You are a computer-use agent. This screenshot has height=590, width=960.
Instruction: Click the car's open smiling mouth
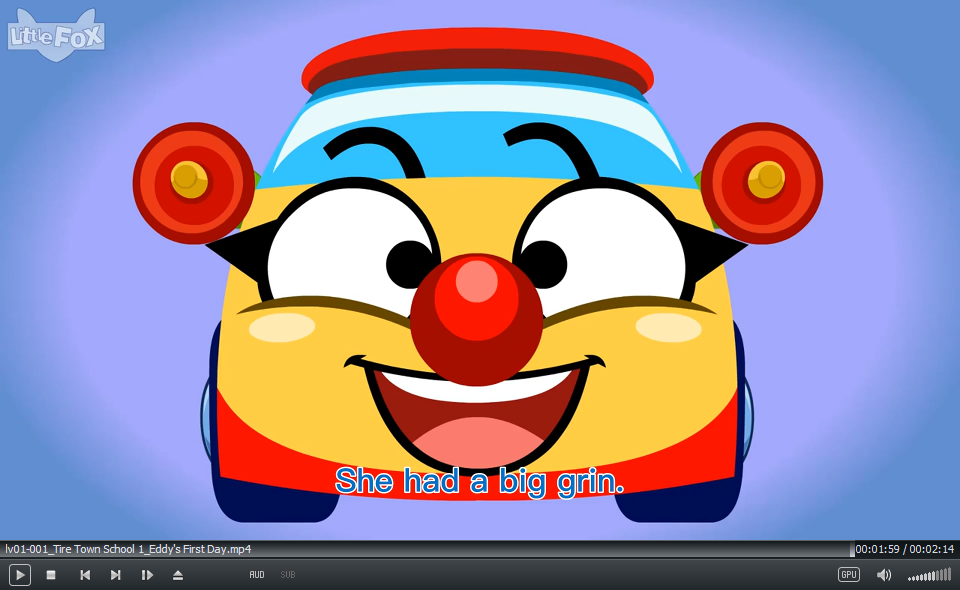click(477, 410)
